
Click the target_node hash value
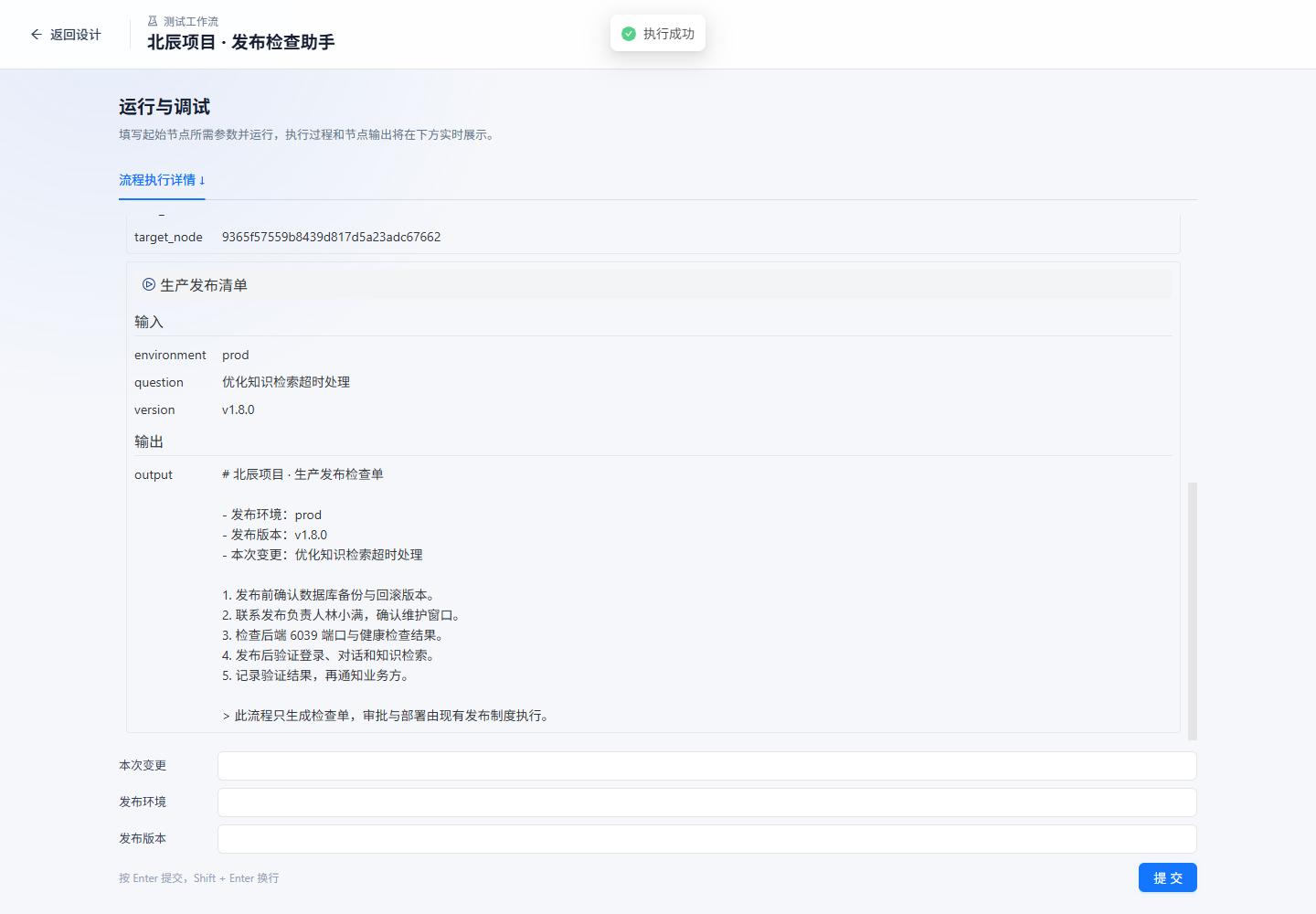[x=331, y=237]
